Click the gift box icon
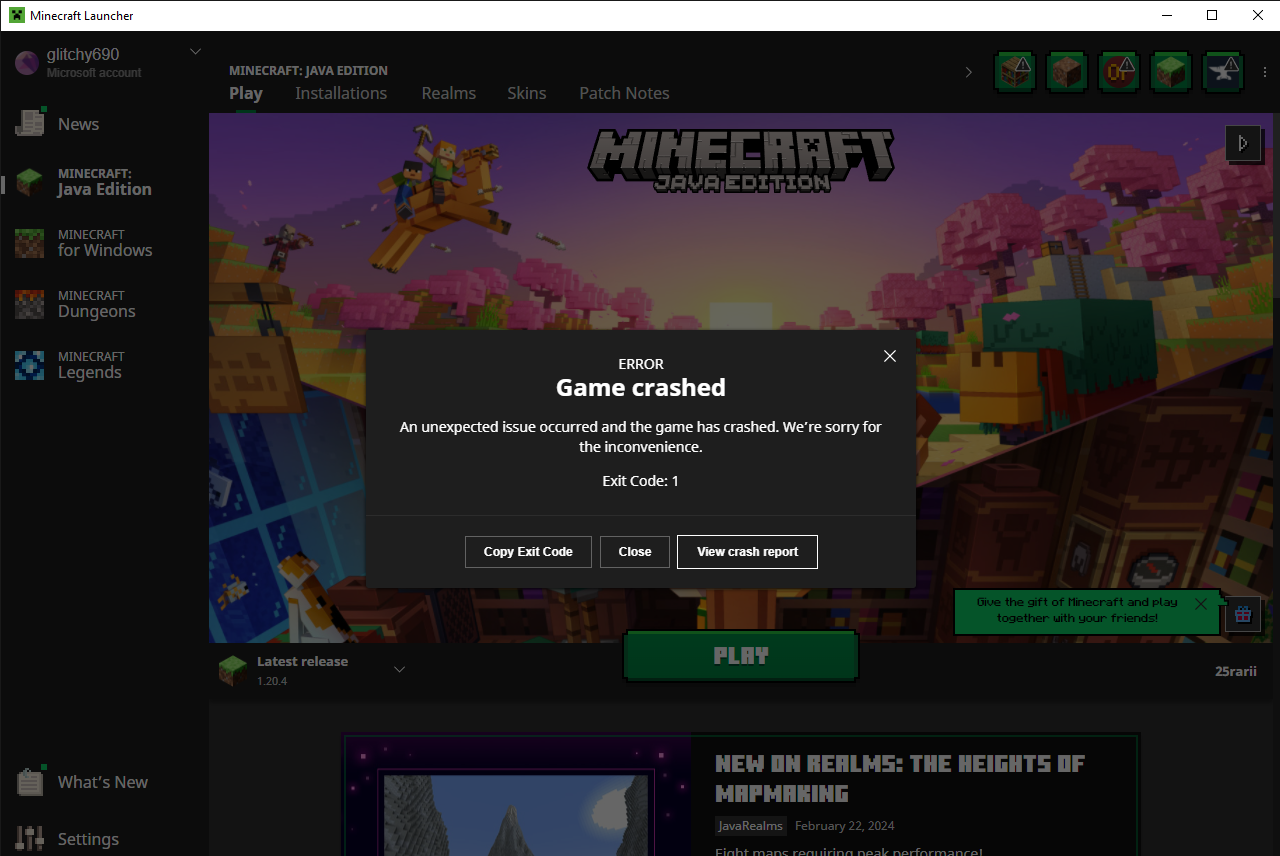1280x856 pixels. 1243,614
